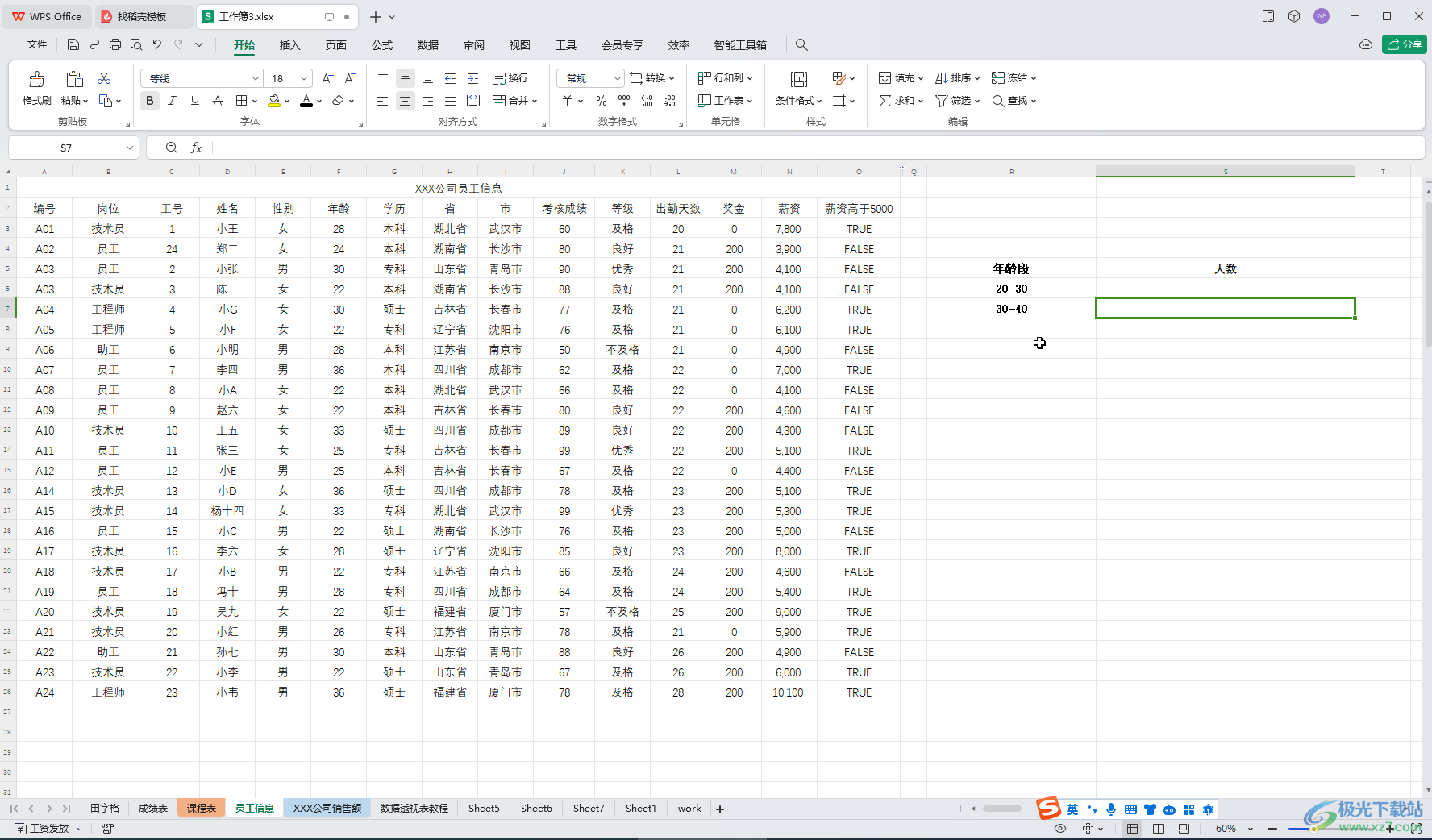Toggle Bold formatting
Image resolution: width=1432 pixels, height=840 pixels.
click(x=149, y=101)
